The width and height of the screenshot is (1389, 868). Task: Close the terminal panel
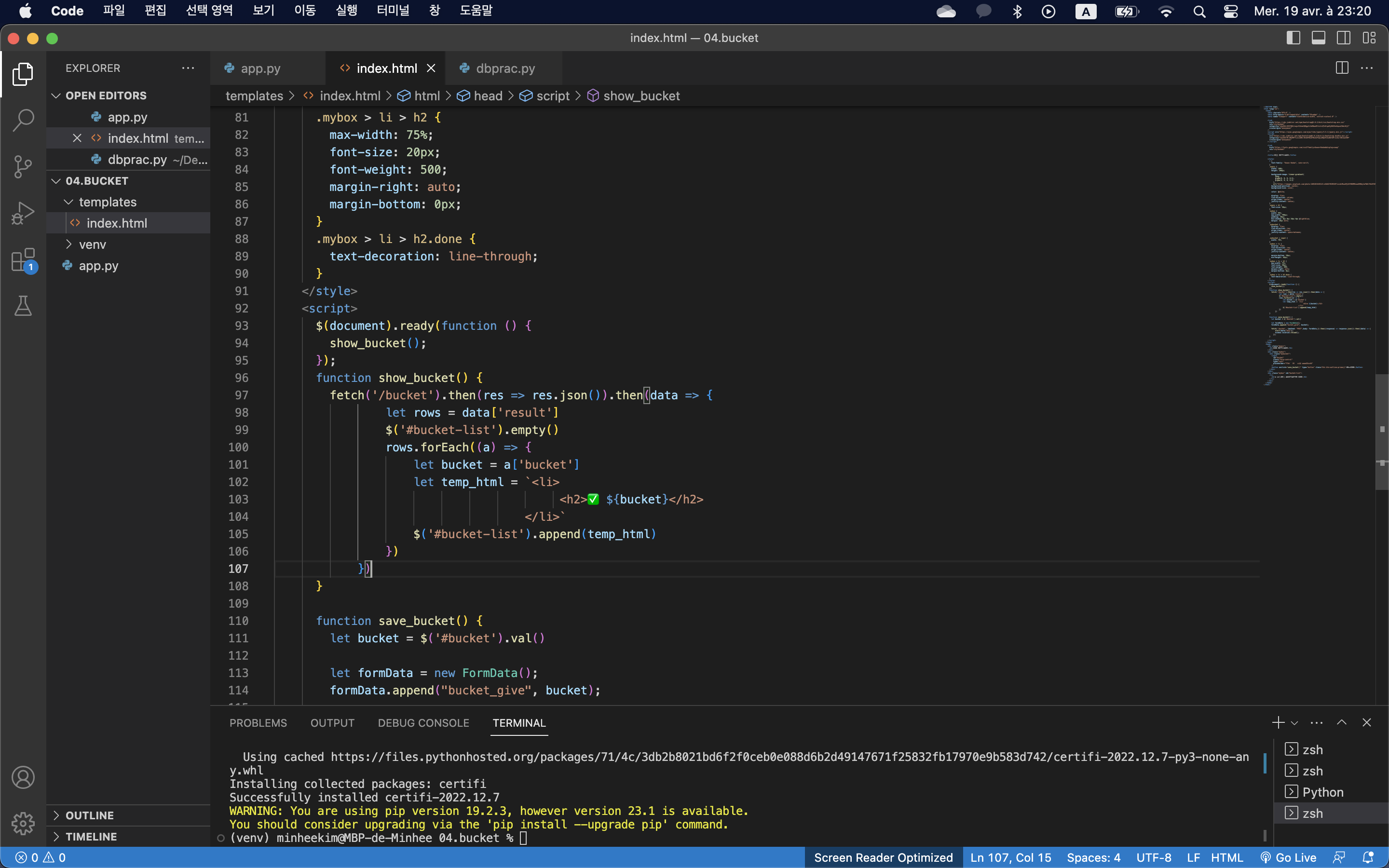point(1367,723)
